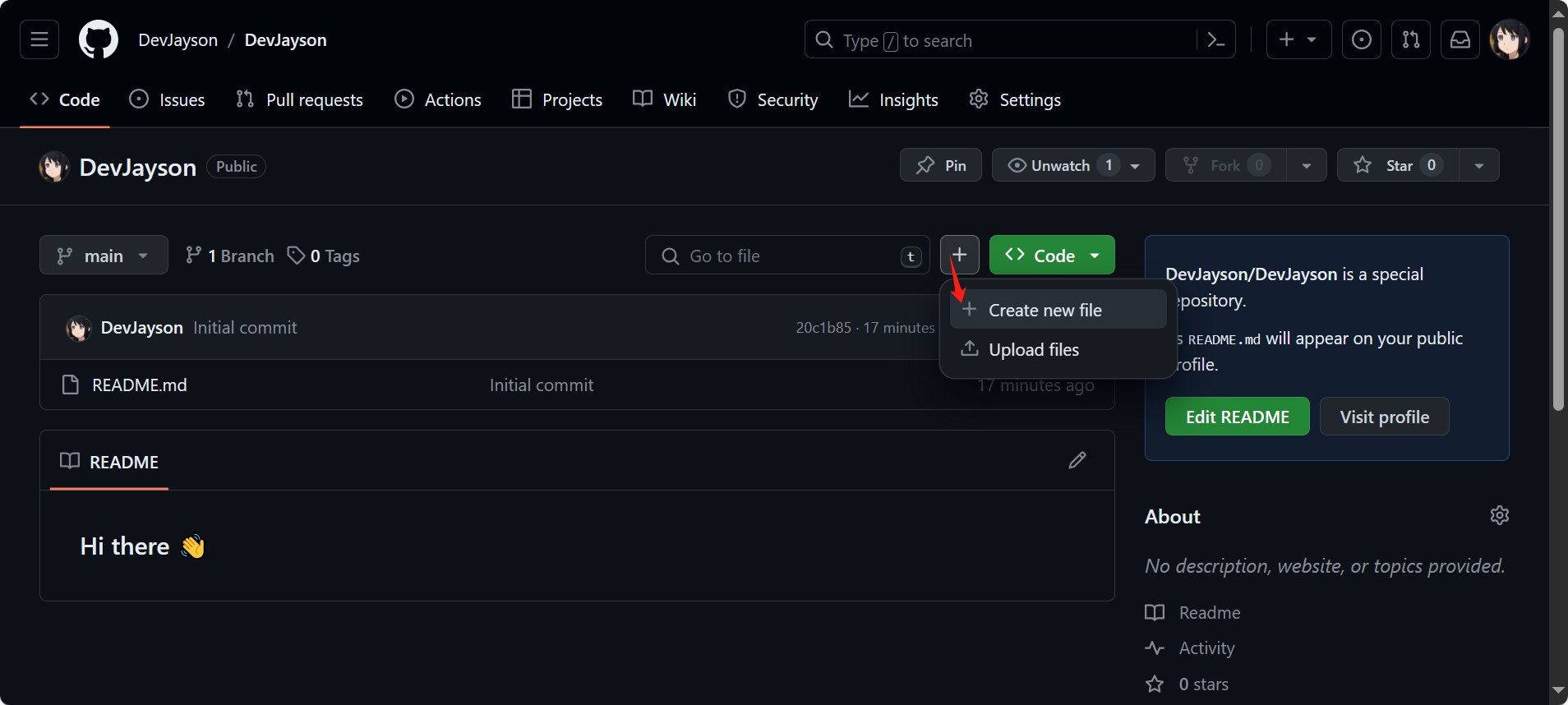The width and height of the screenshot is (1568, 705).
Task: Click the Star button
Action: click(x=1398, y=165)
